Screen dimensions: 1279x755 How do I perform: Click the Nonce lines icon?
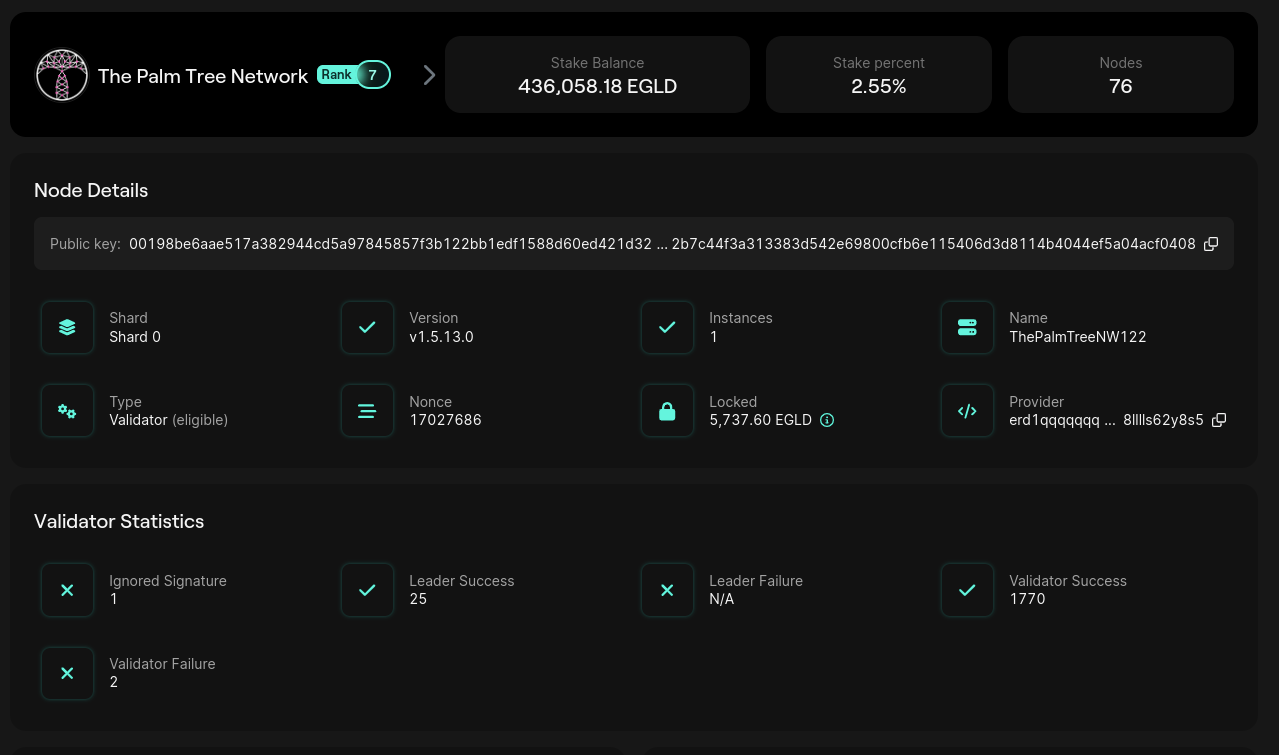click(x=367, y=411)
